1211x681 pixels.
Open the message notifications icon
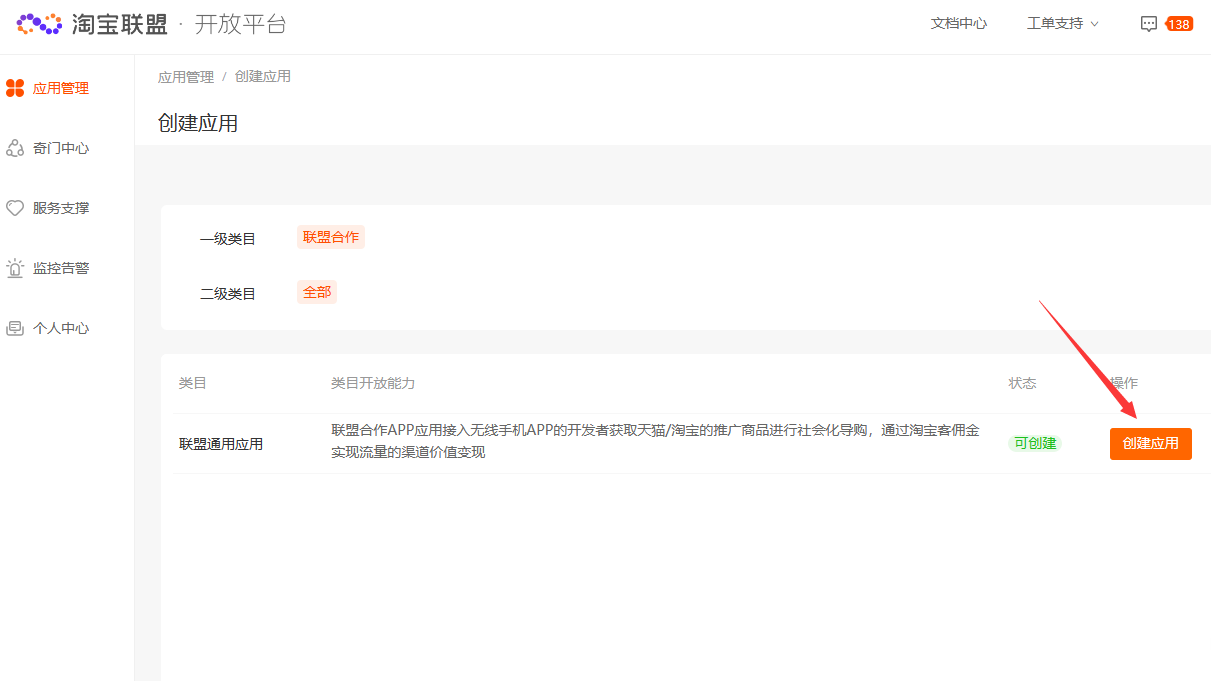[1149, 24]
